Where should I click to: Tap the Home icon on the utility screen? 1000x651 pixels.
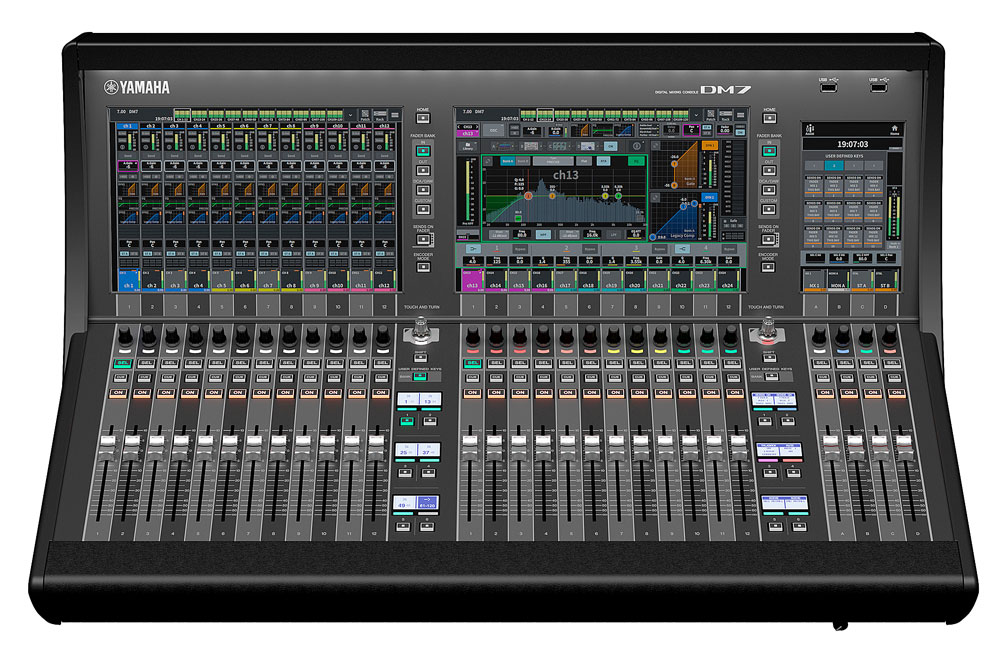[x=895, y=129]
